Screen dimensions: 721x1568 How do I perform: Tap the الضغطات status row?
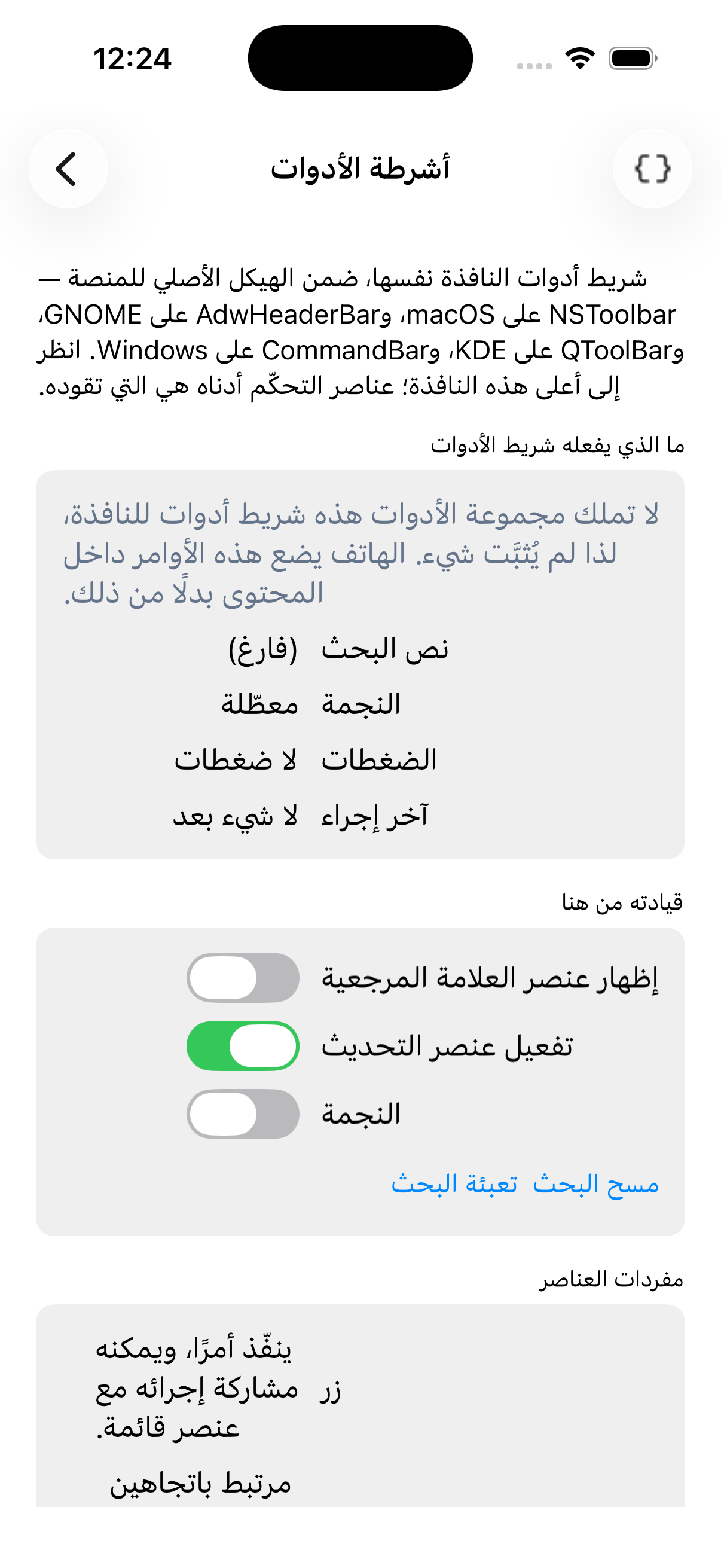click(x=360, y=759)
